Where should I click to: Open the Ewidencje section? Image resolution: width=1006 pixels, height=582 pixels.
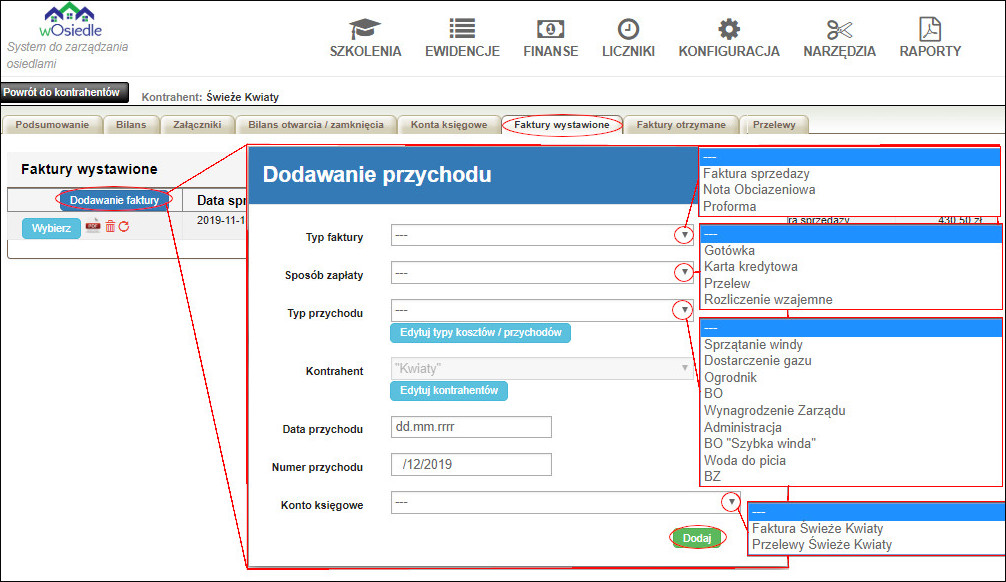[462, 39]
